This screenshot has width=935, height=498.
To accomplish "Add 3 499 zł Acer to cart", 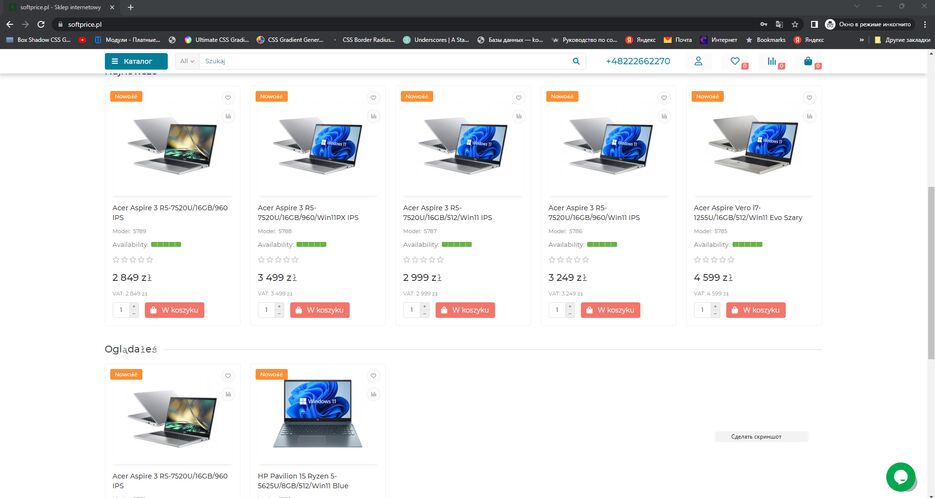I will [320, 310].
